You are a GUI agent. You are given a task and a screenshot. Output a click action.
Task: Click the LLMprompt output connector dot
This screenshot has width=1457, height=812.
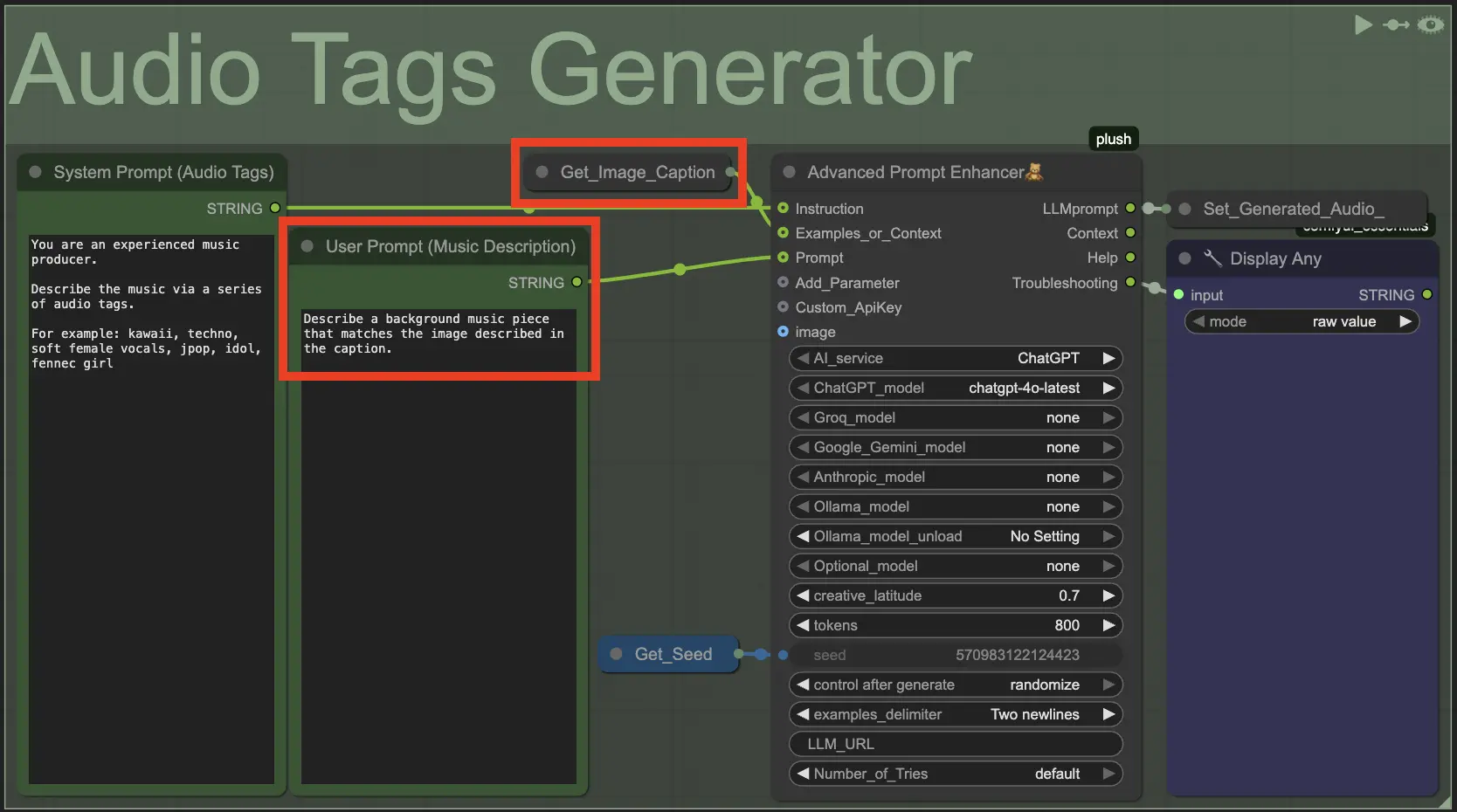1130,208
